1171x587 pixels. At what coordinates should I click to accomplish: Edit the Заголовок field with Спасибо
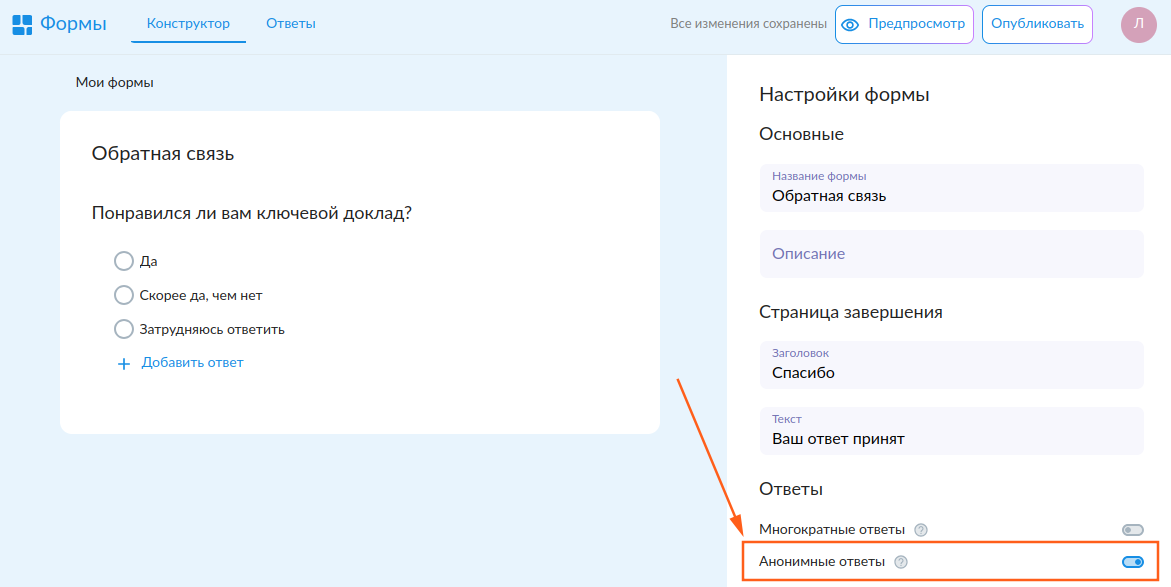951,364
